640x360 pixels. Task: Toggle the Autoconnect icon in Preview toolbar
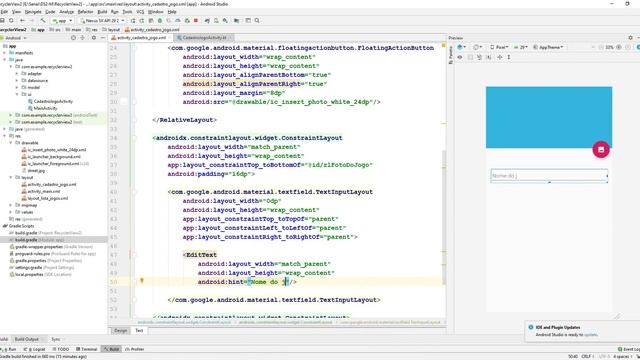[x=470, y=57]
